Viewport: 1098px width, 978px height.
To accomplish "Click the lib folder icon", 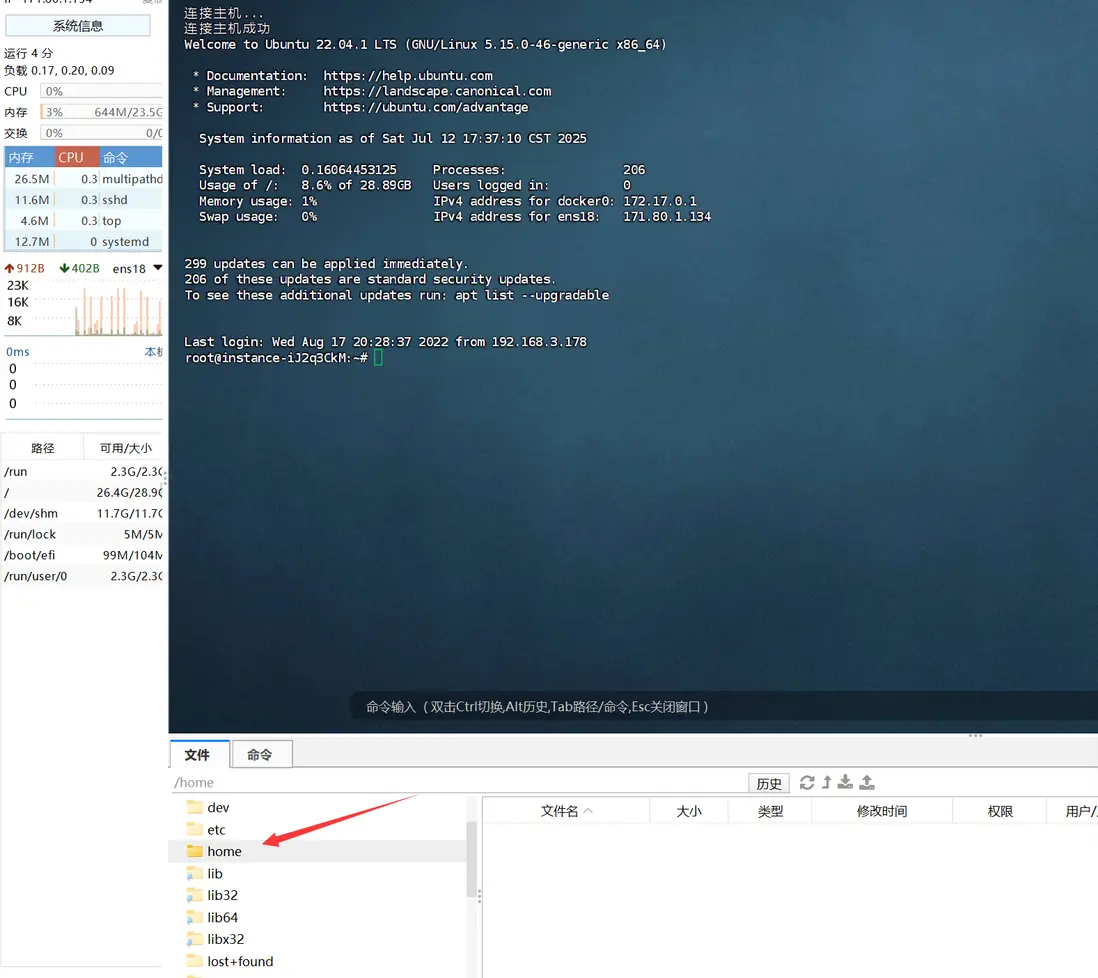I will click(195, 873).
